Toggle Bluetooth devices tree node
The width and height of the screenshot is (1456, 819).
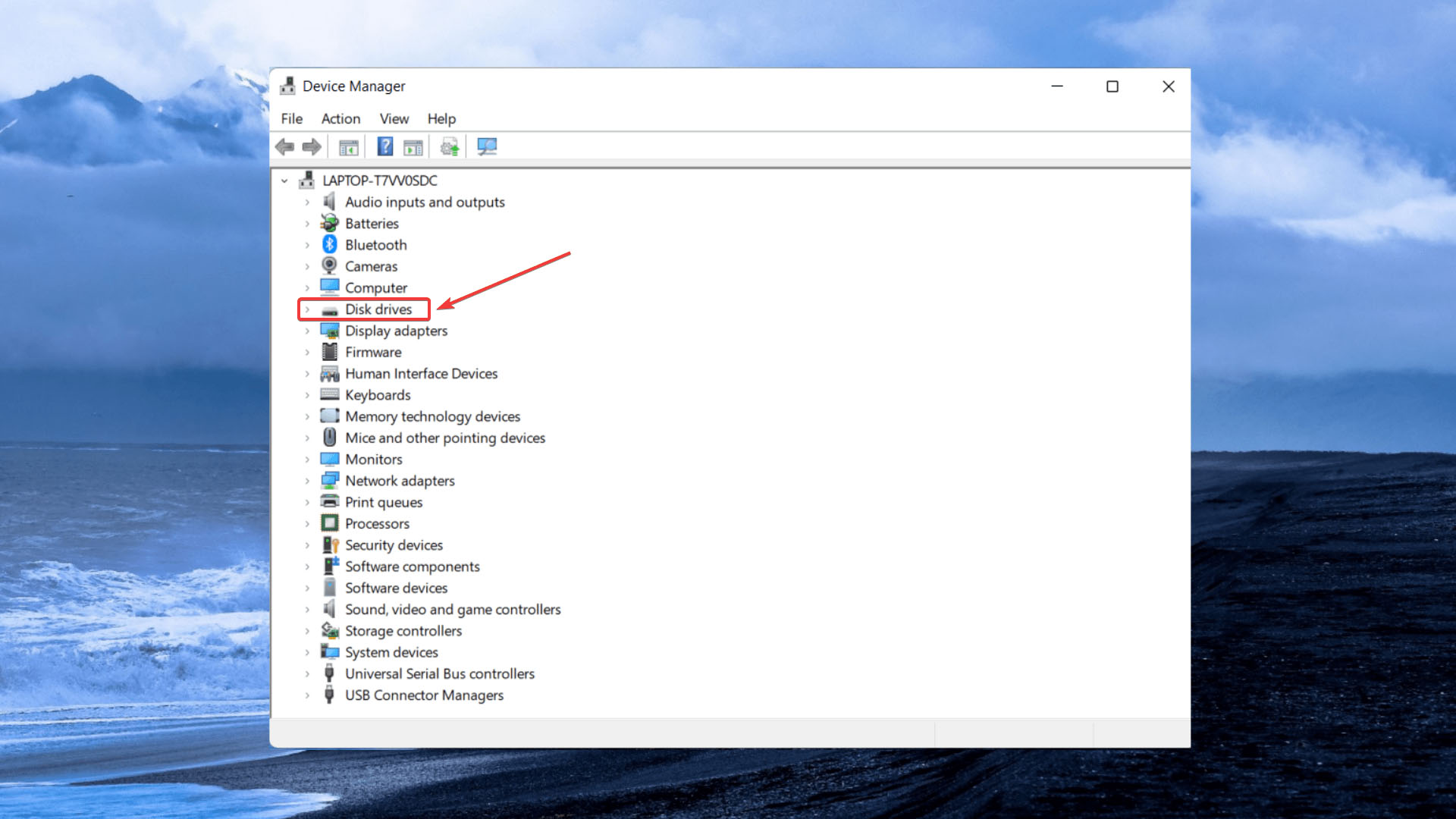(307, 244)
